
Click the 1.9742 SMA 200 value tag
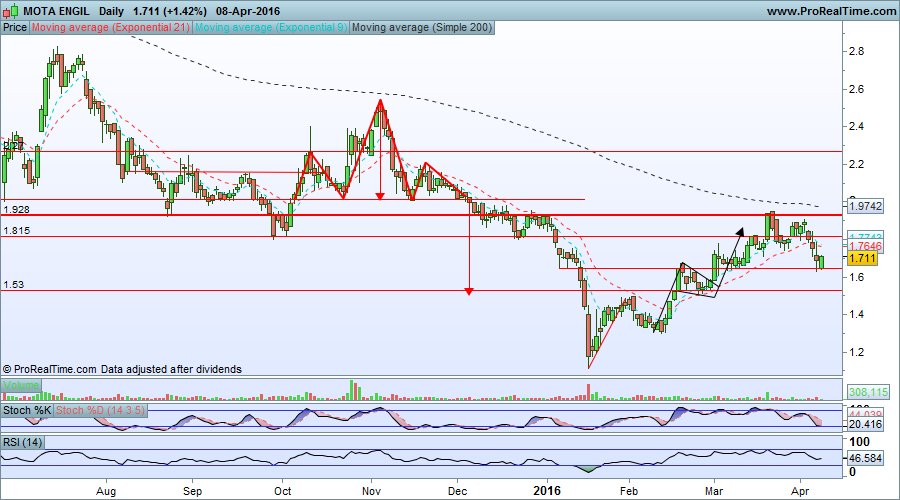click(865, 206)
